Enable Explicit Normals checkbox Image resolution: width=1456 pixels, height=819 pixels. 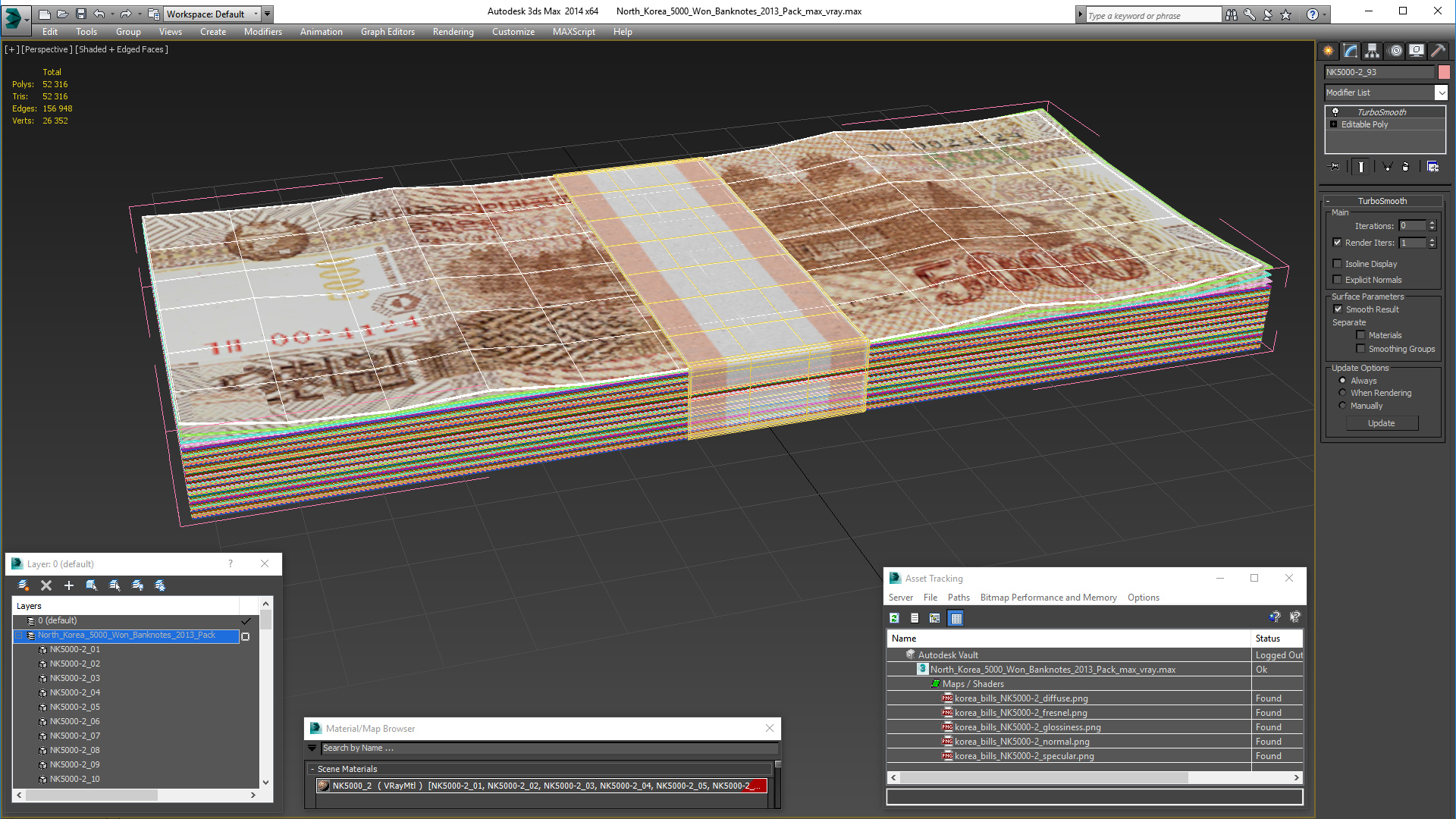[1338, 280]
